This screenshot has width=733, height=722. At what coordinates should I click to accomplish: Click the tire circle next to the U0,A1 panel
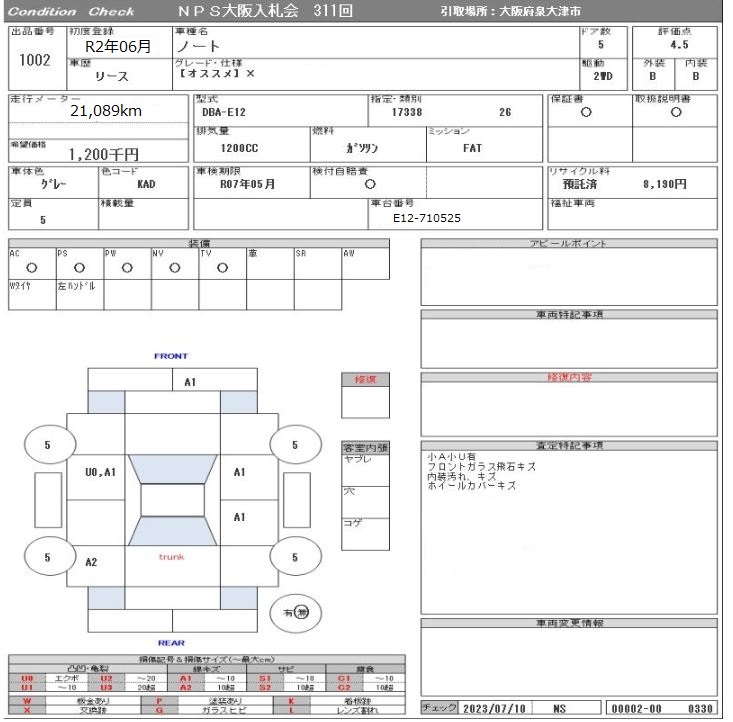44,445
